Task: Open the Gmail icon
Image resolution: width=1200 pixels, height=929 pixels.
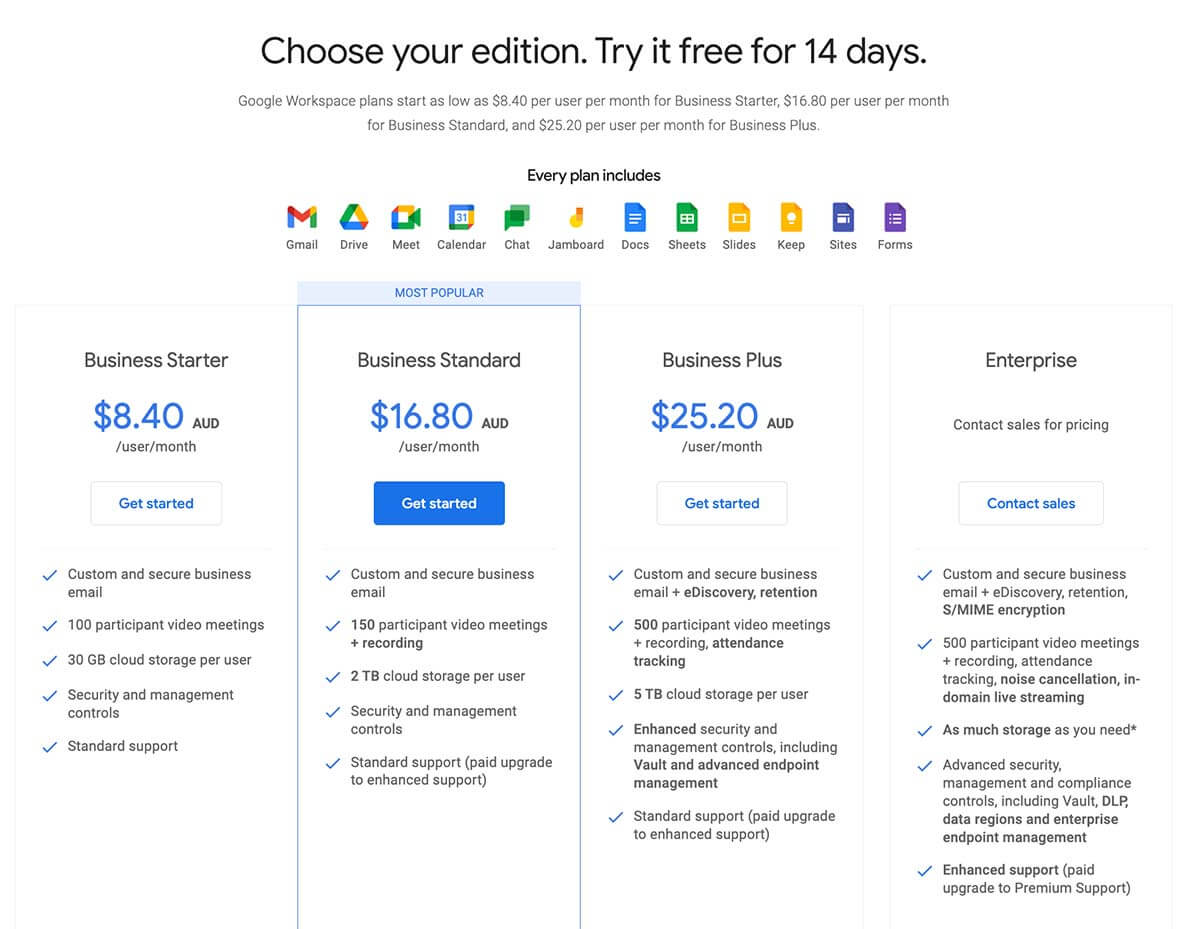Action: [x=301, y=216]
